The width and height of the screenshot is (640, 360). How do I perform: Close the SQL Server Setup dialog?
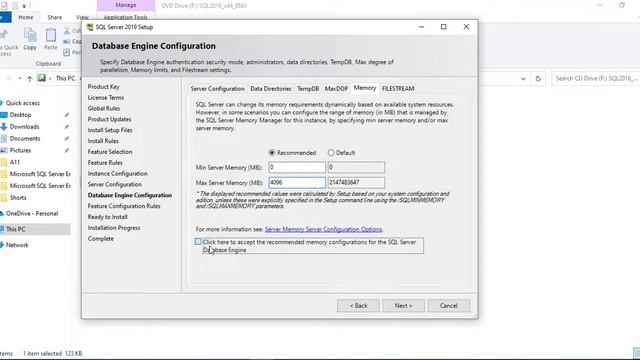click(x=466, y=27)
